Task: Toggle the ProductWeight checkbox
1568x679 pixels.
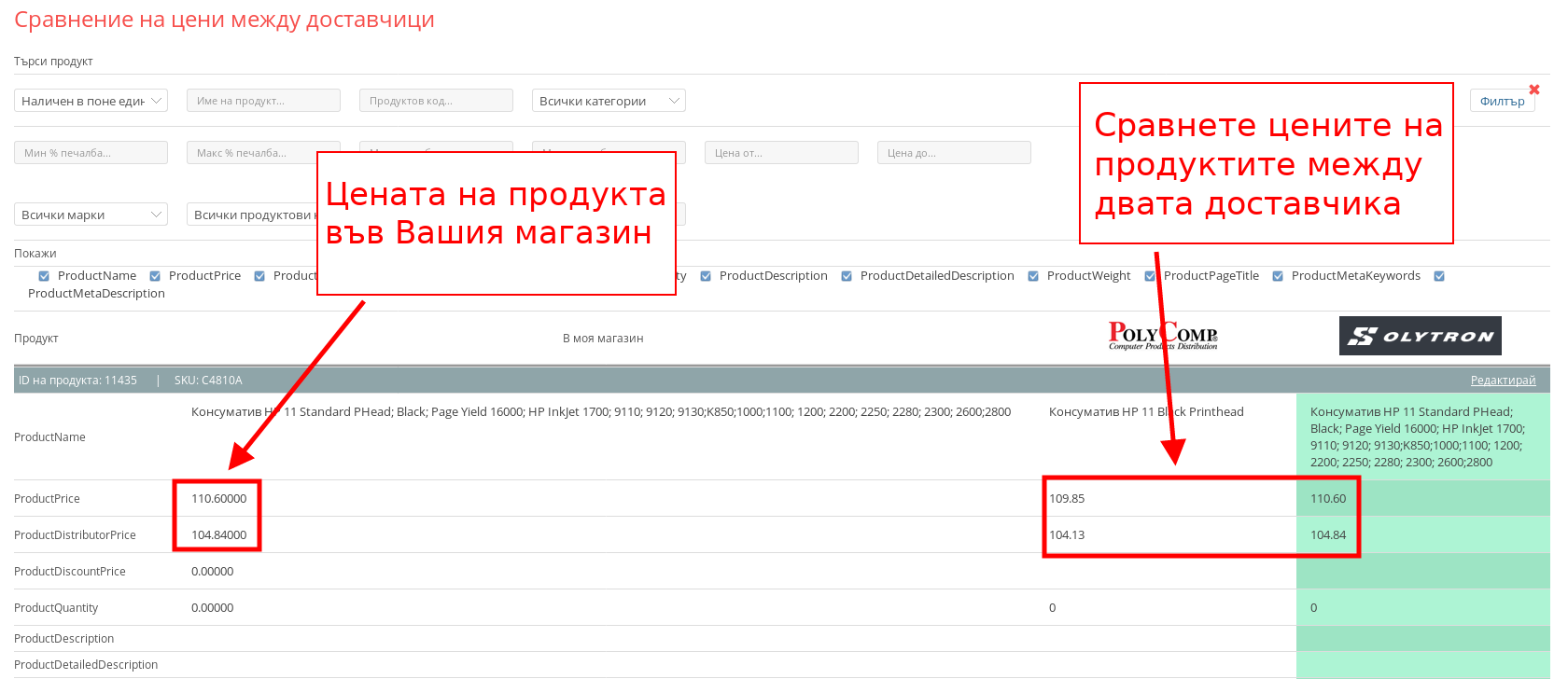Action: [1033, 276]
